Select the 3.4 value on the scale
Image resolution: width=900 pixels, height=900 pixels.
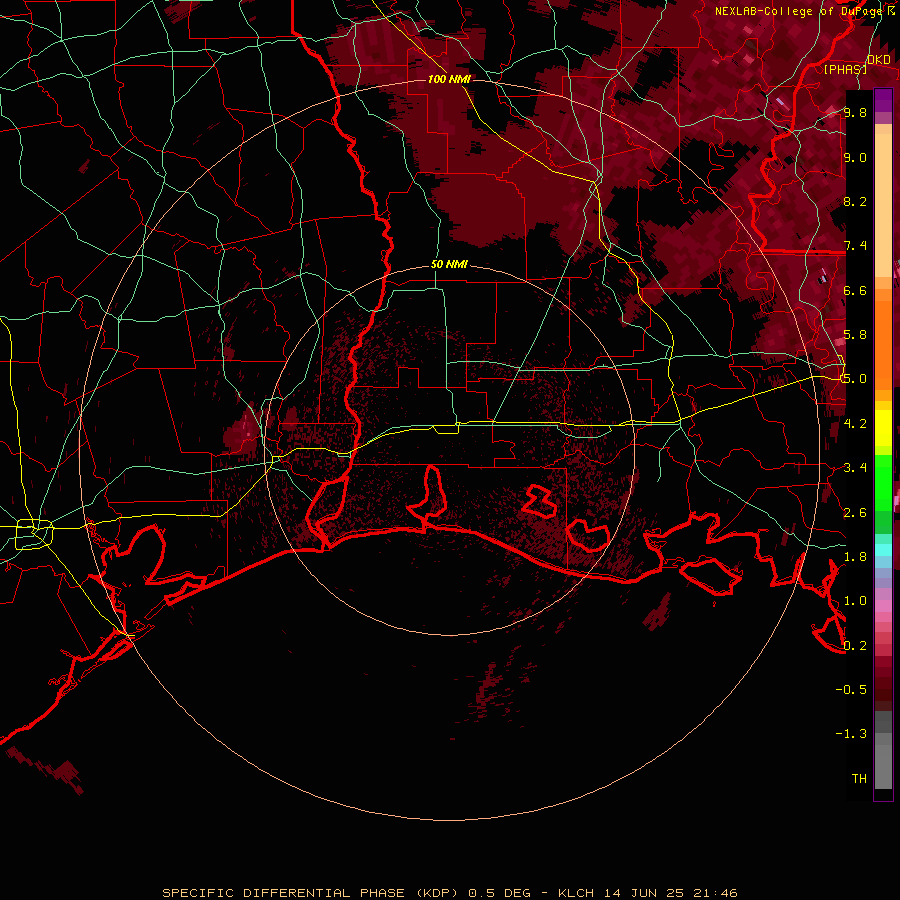(855, 468)
